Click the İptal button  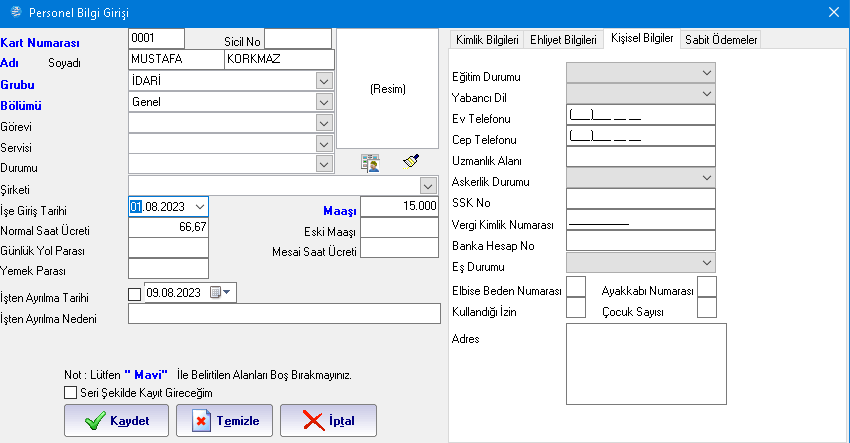328,421
